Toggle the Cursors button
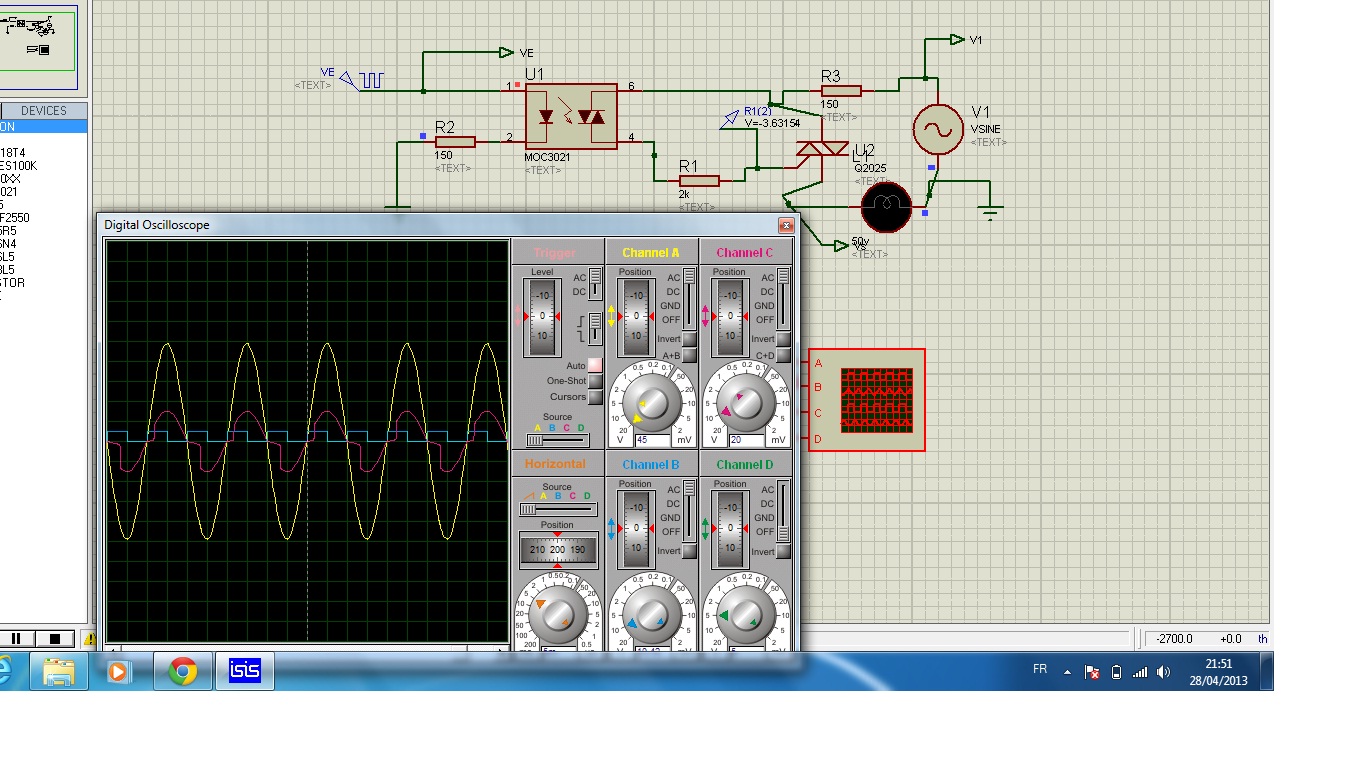 (x=595, y=397)
